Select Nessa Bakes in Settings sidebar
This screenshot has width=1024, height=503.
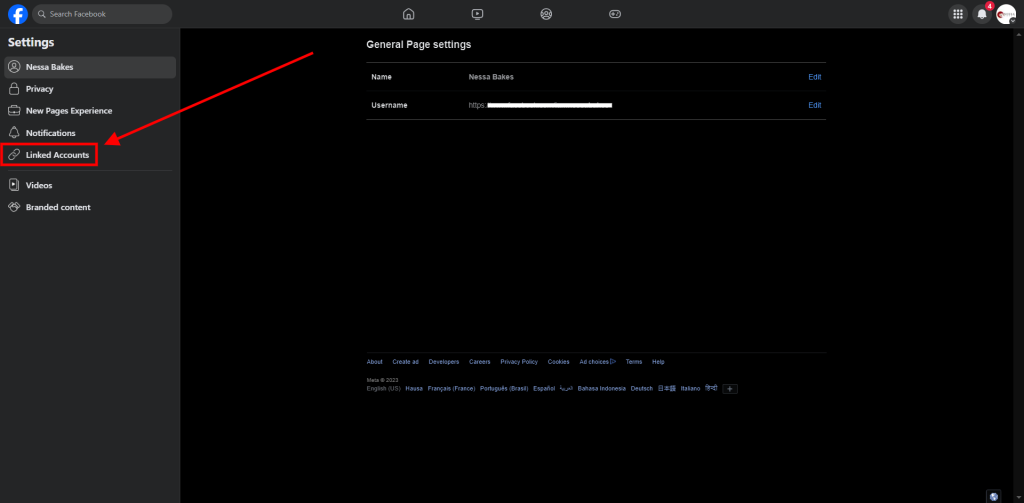(x=90, y=67)
